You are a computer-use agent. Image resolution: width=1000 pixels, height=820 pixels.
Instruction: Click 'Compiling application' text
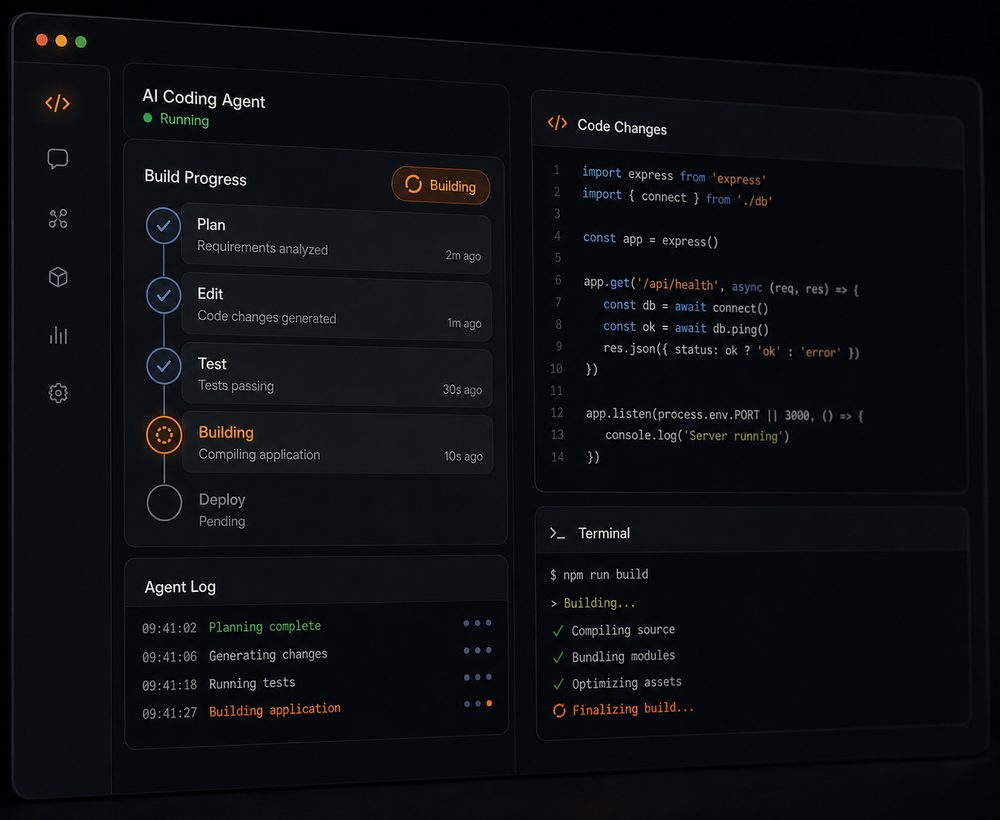click(260, 454)
